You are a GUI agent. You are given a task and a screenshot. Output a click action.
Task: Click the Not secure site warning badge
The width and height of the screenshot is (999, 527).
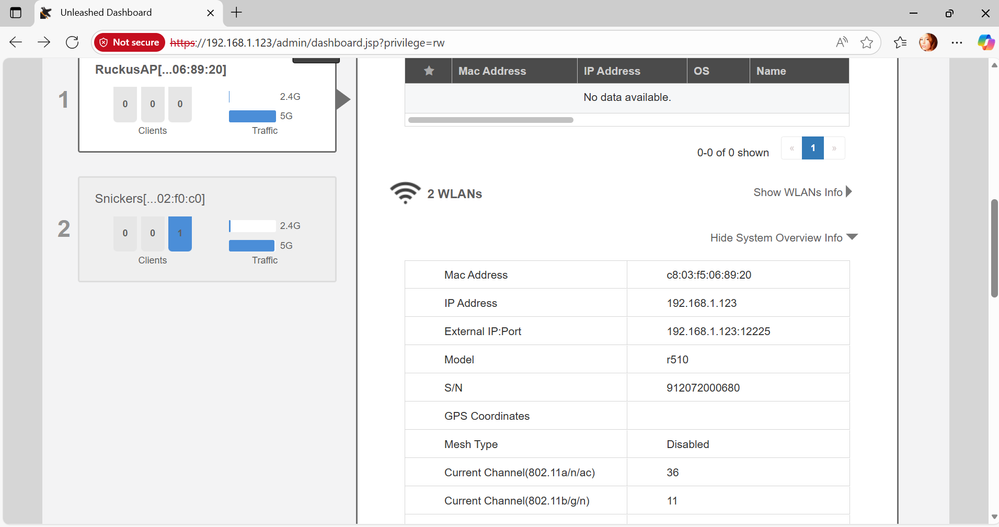click(x=129, y=43)
